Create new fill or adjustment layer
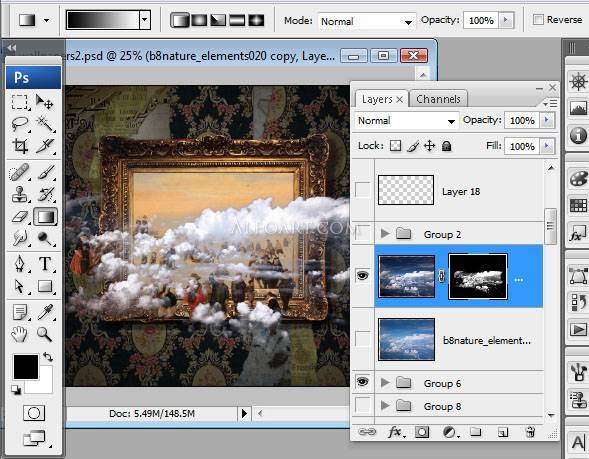Viewport: 589px width, 459px height. pyautogui.click(x=449, y=432)
